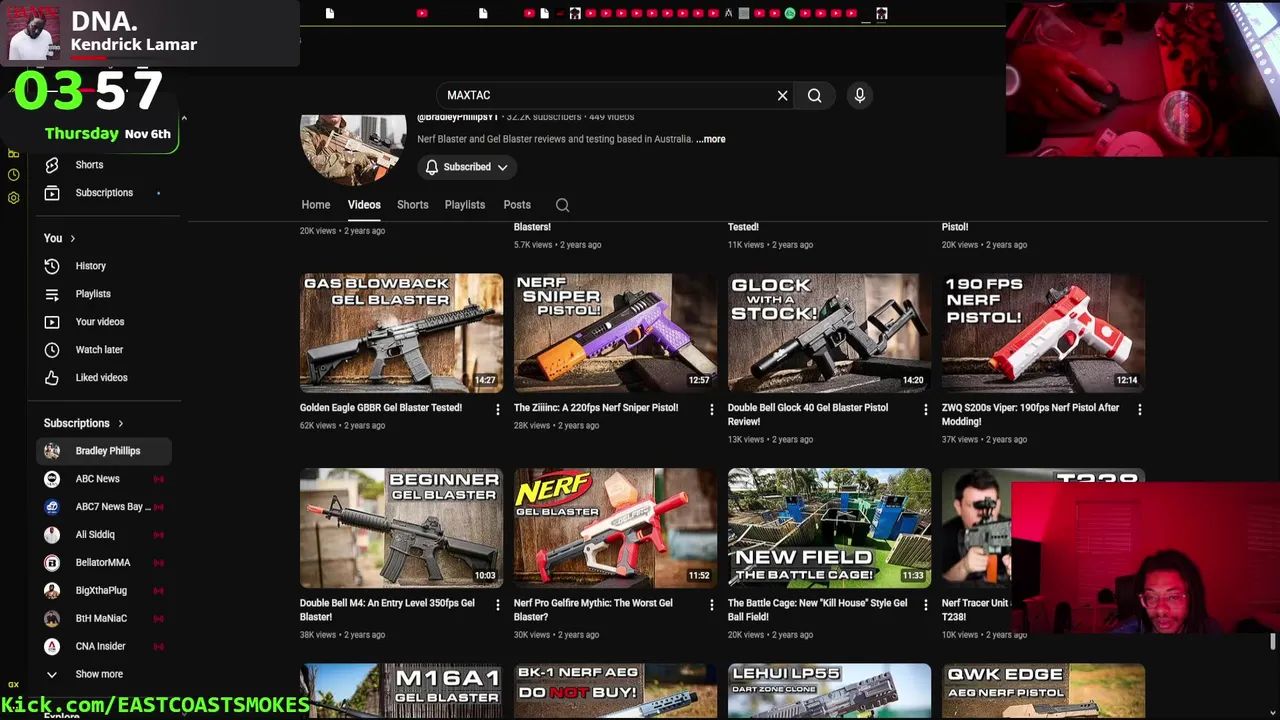The width and height of the screenshot is (1280, 720).
Task: Open ABC7 News Bay subscription
Action: [x=104, y=507]
